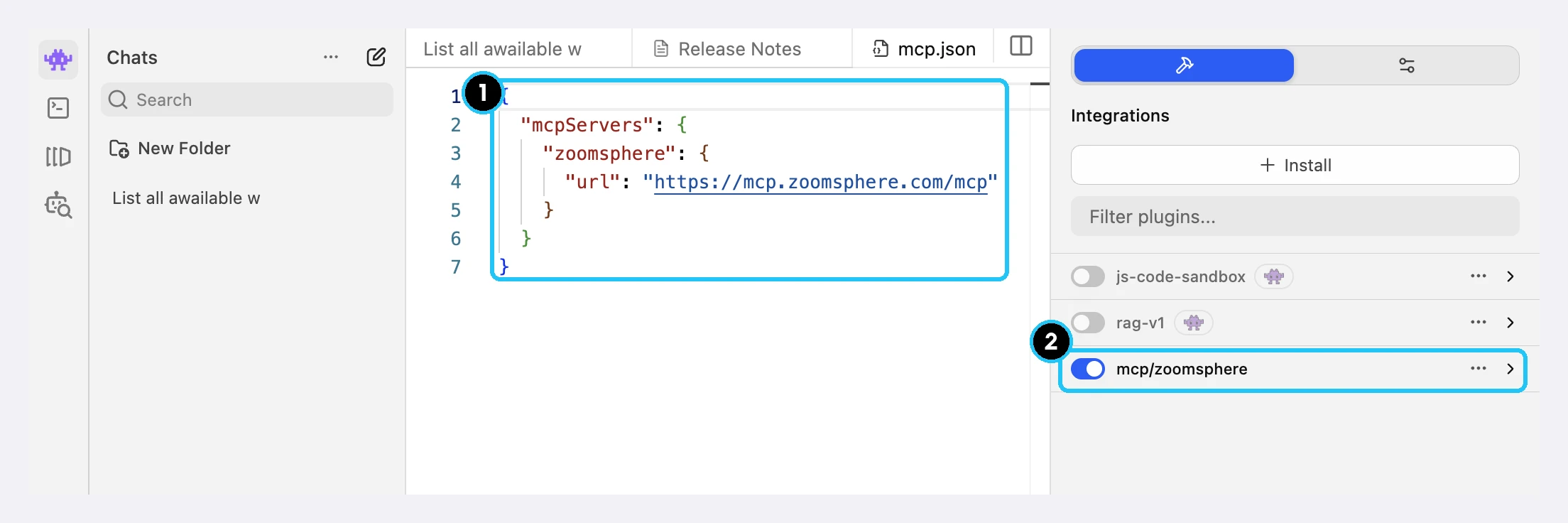This screenshot has height=523, width=1568.
Task: Open the Developer terminal sidebar icon
Action: (58, 108)
